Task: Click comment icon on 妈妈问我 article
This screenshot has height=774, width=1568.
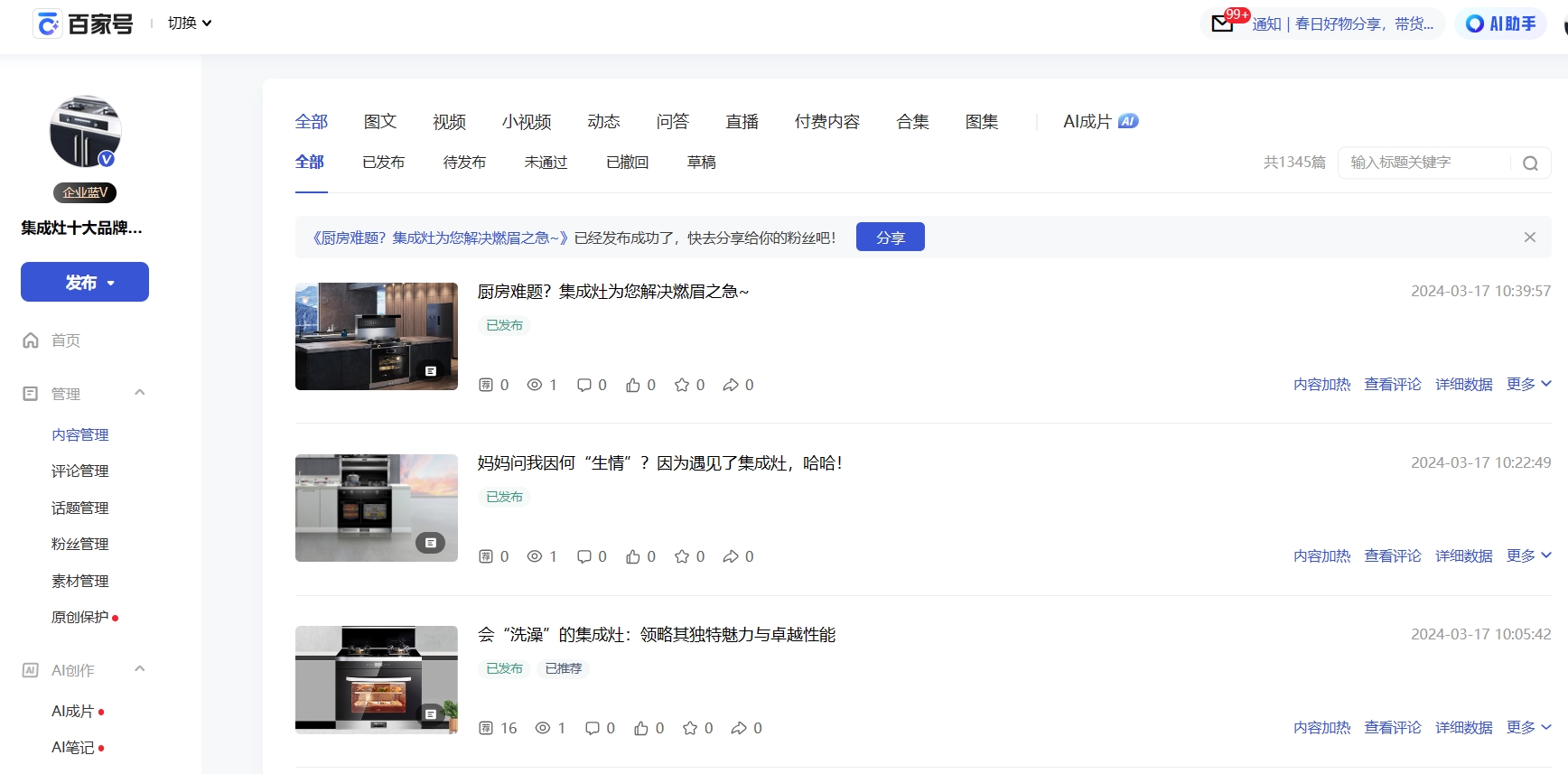Action: pyautogui.click(x=584, y=556)
